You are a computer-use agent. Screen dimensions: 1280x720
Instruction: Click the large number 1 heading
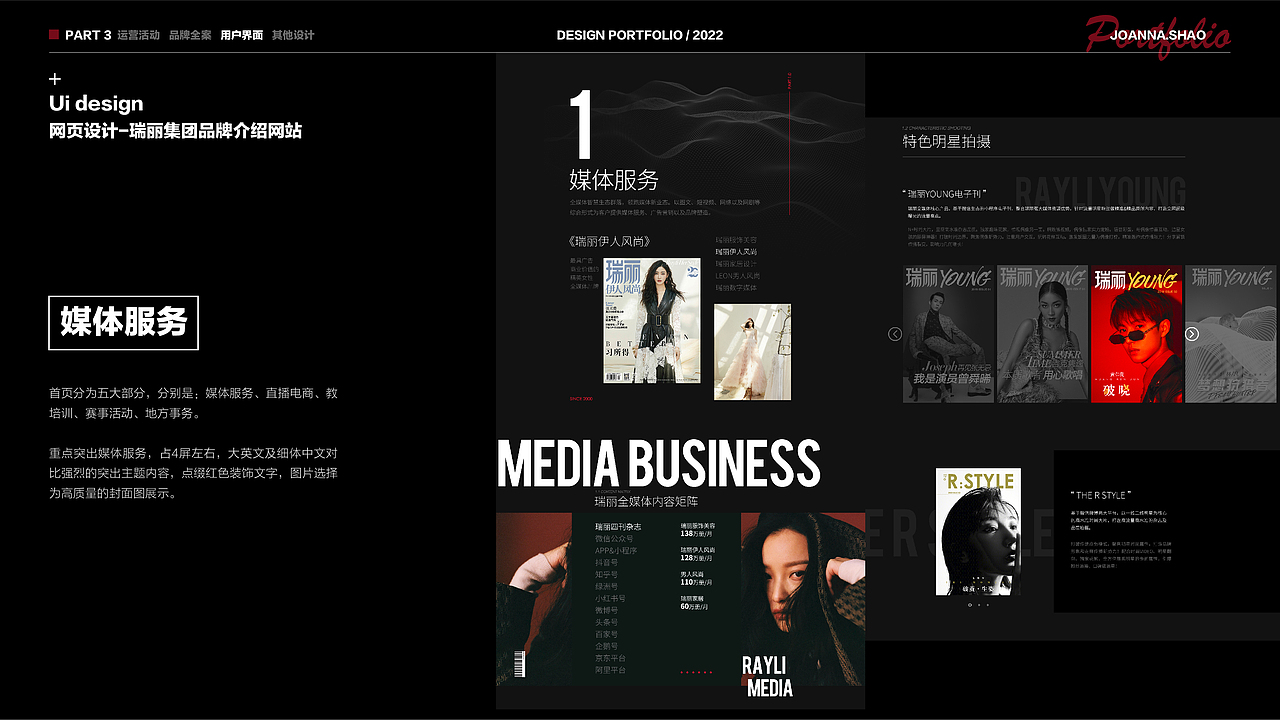[581, 125]
